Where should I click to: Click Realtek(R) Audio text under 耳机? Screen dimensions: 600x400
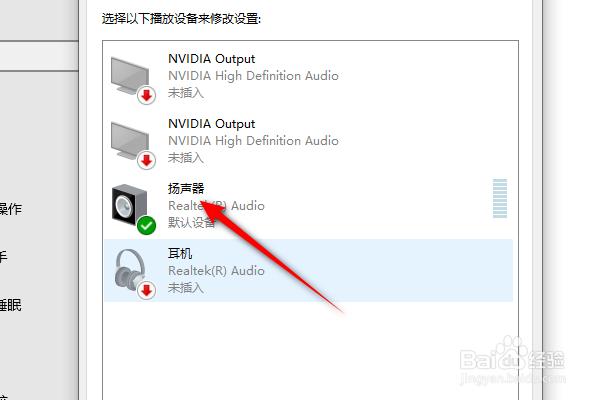click(216, 271)
